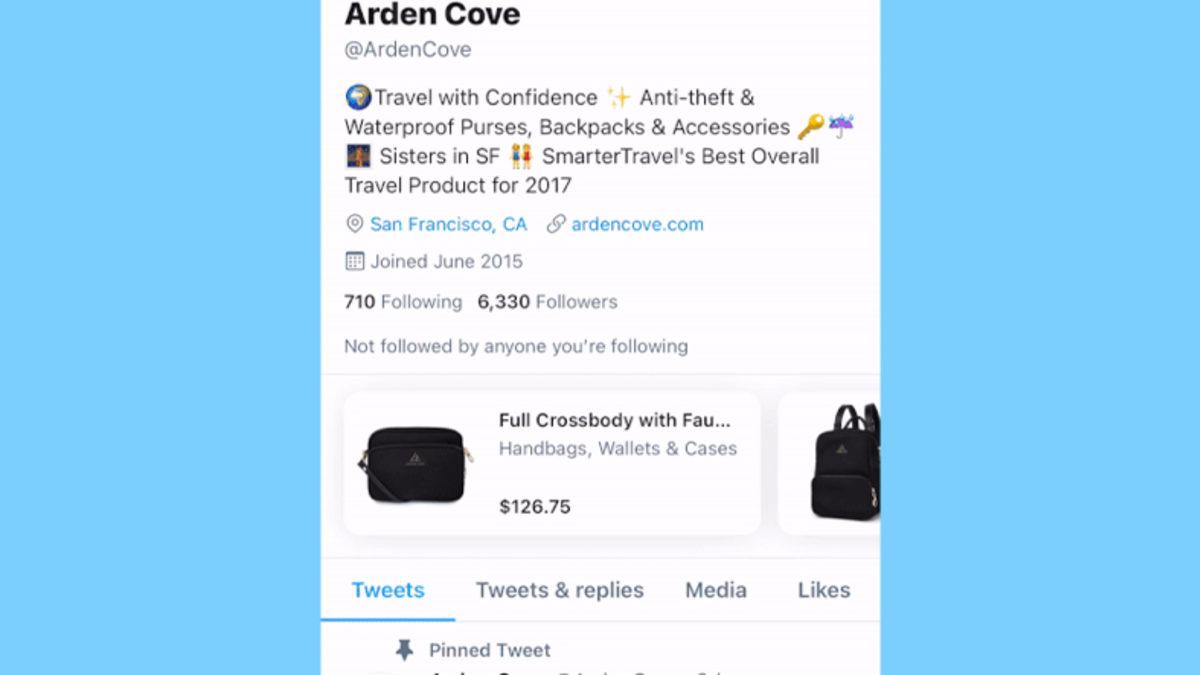Open the Full Crossbody with Fau... product title
This screenshot has height=675, width=1200.
coord(615,420)
